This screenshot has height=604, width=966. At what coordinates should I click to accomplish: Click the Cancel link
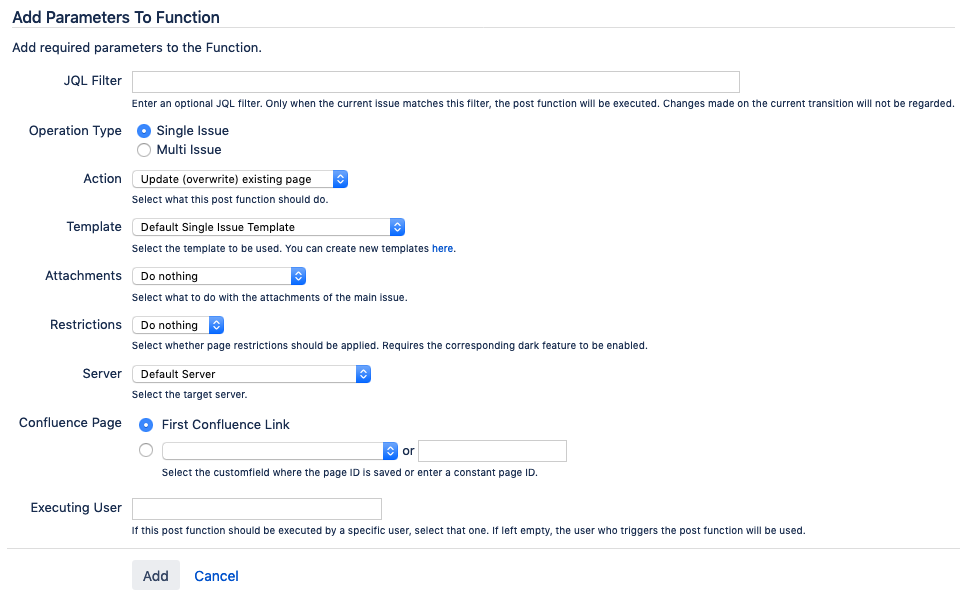(x=216, y=576)
